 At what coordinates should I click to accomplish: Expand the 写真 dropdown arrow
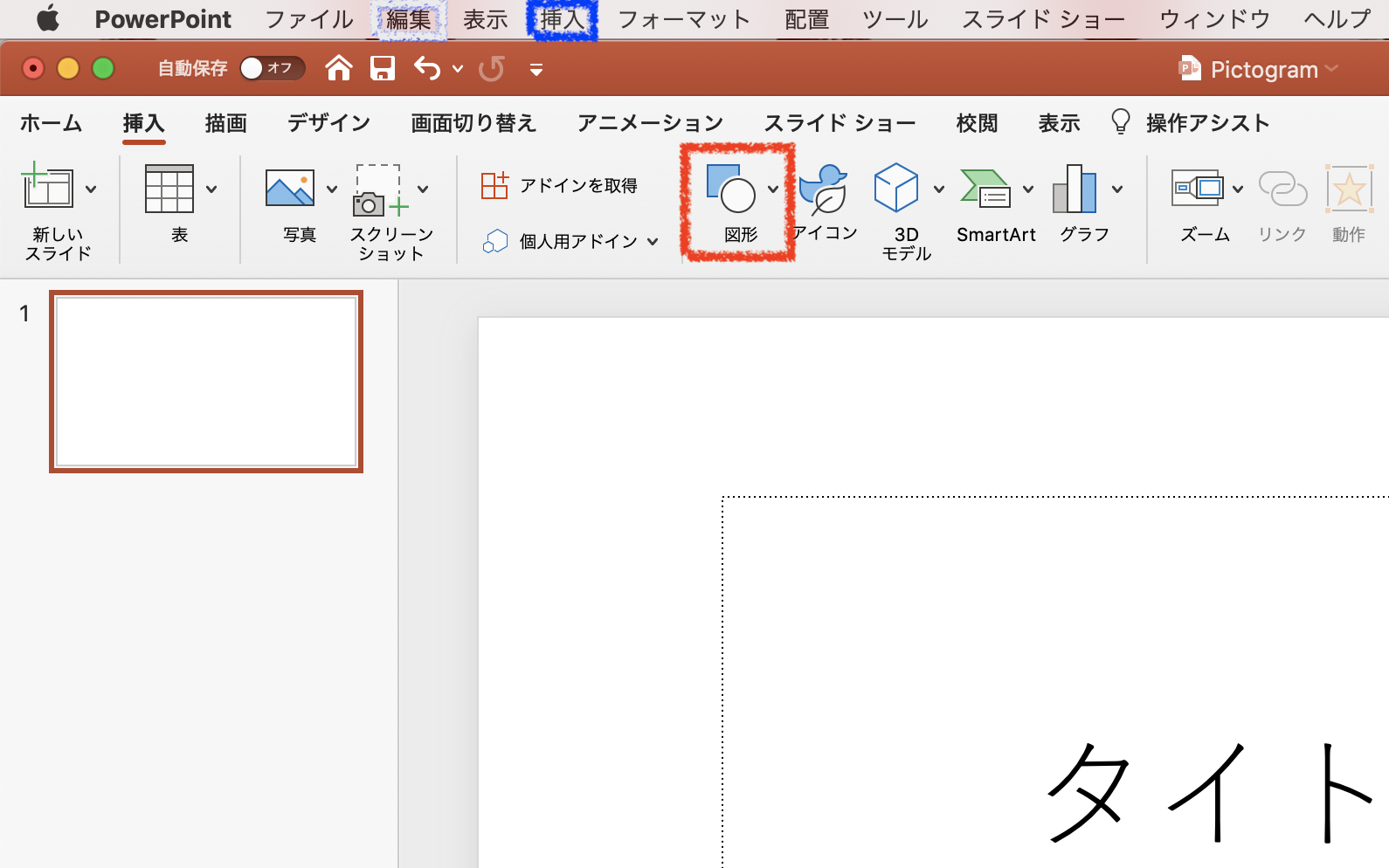[x=332, y=189]
